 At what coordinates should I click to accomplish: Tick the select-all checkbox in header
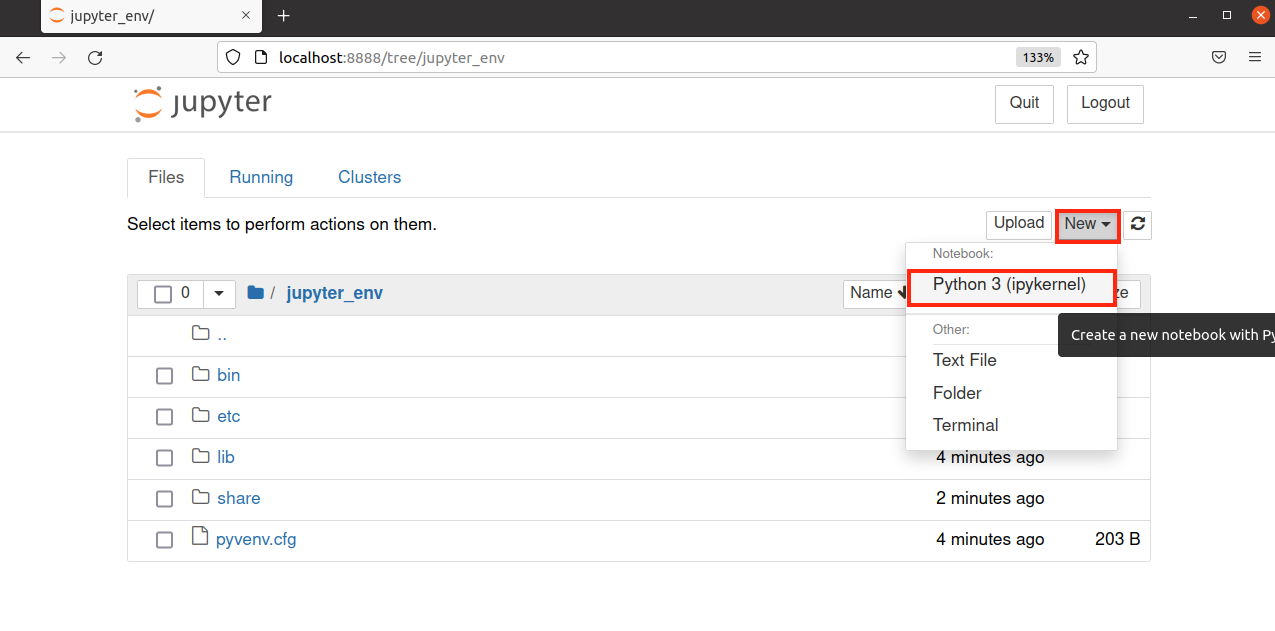162,294
